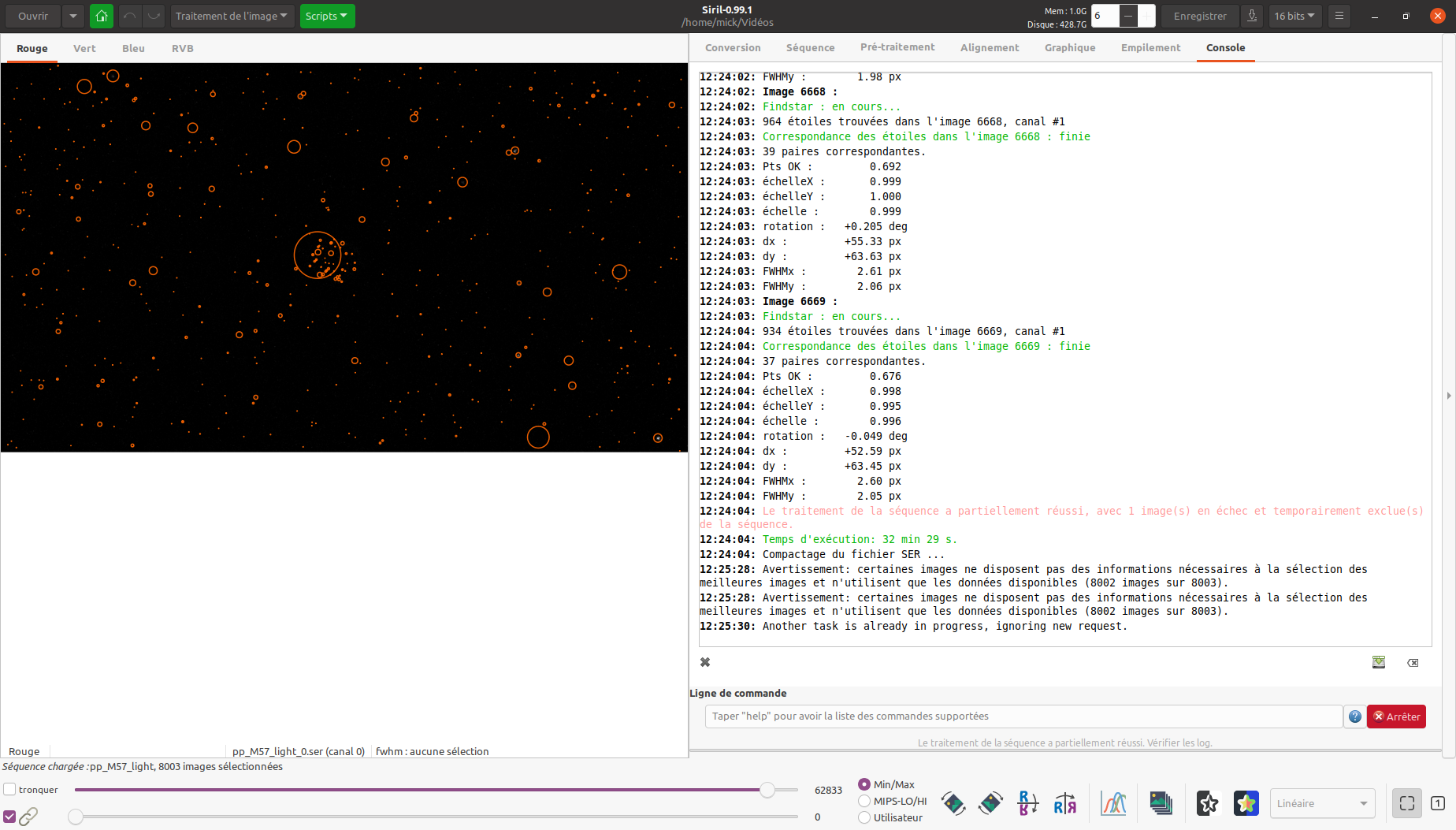Screen dimensions: 1456x830
Task: Switch to the Bleu channel tab
Action: tap(133, 48)
